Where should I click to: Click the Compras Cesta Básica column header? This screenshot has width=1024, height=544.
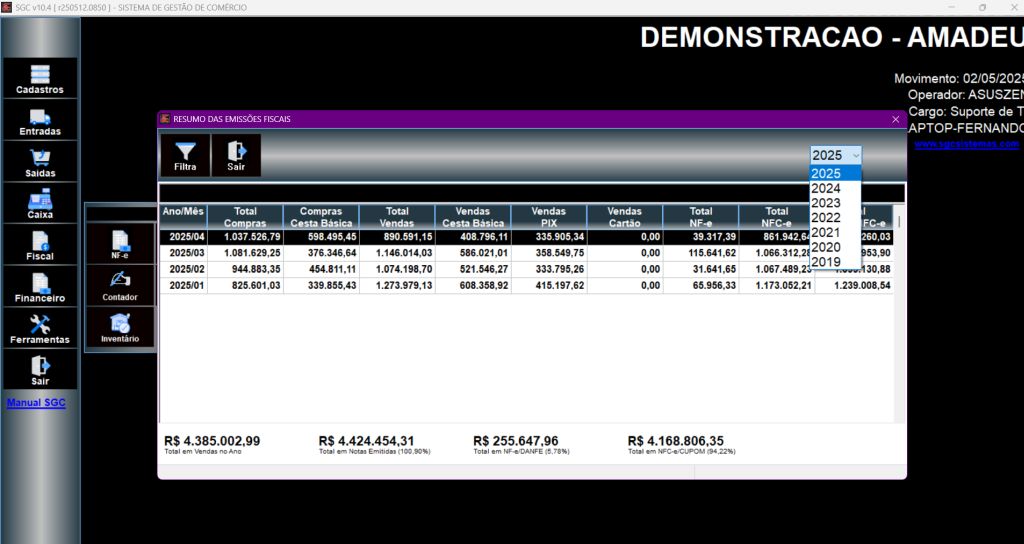321,217
